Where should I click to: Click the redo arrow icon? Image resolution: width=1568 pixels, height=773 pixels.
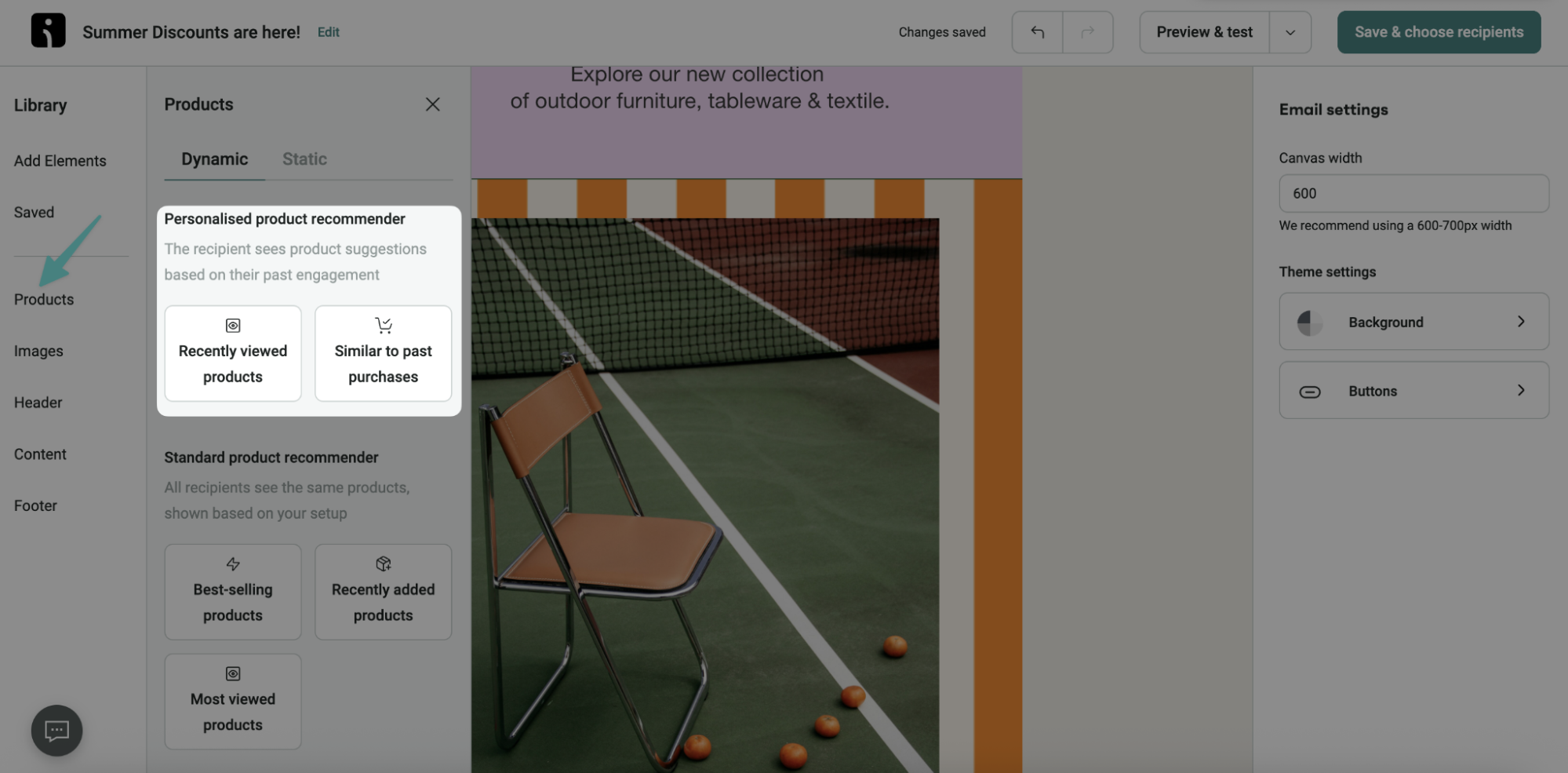point(1089,32)
